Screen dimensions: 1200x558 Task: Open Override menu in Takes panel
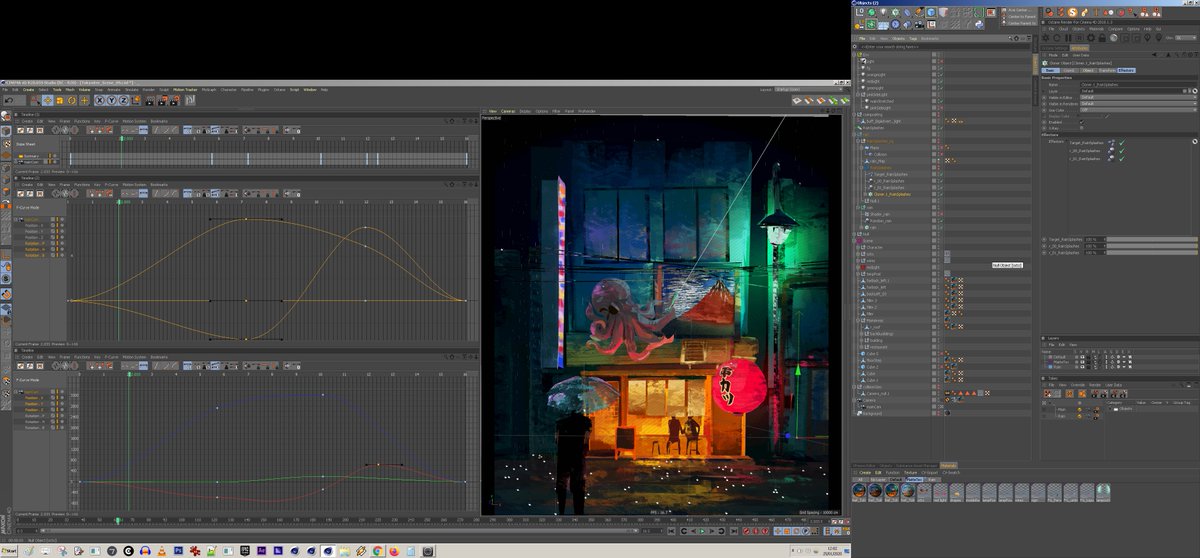[1078, 385]
